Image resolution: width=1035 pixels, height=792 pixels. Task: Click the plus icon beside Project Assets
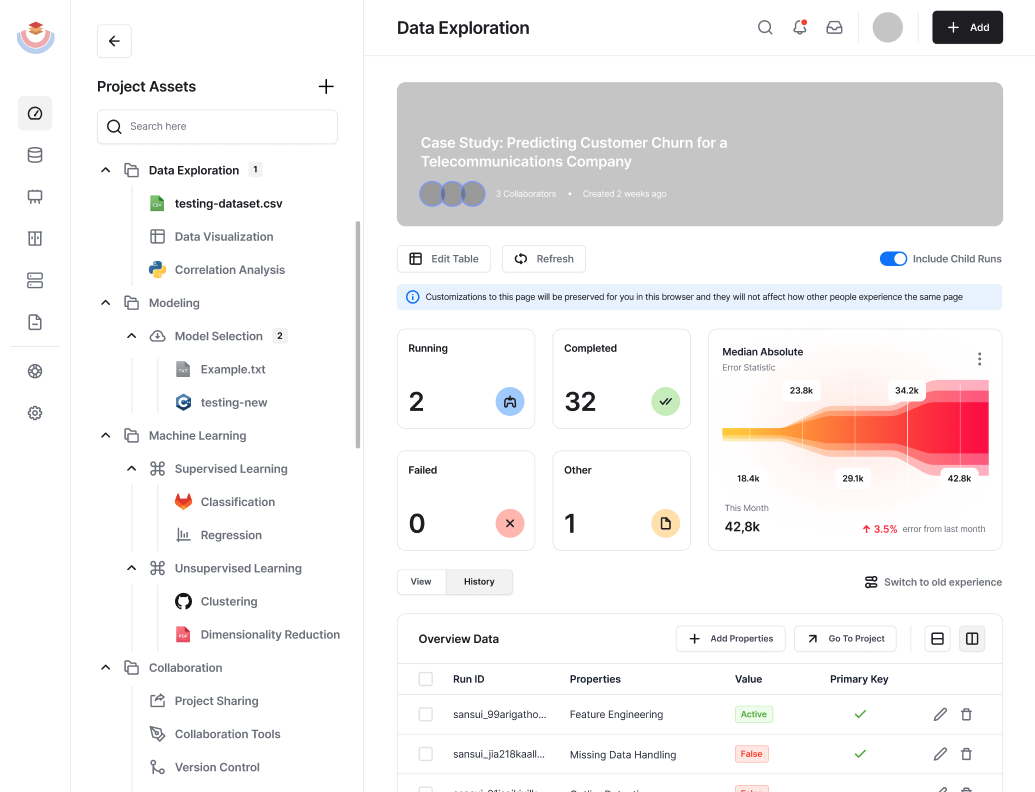(x=326, y=87)
